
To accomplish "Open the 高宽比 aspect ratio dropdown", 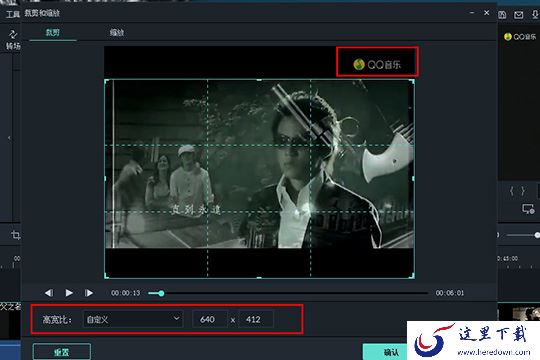I will [133, 319].
